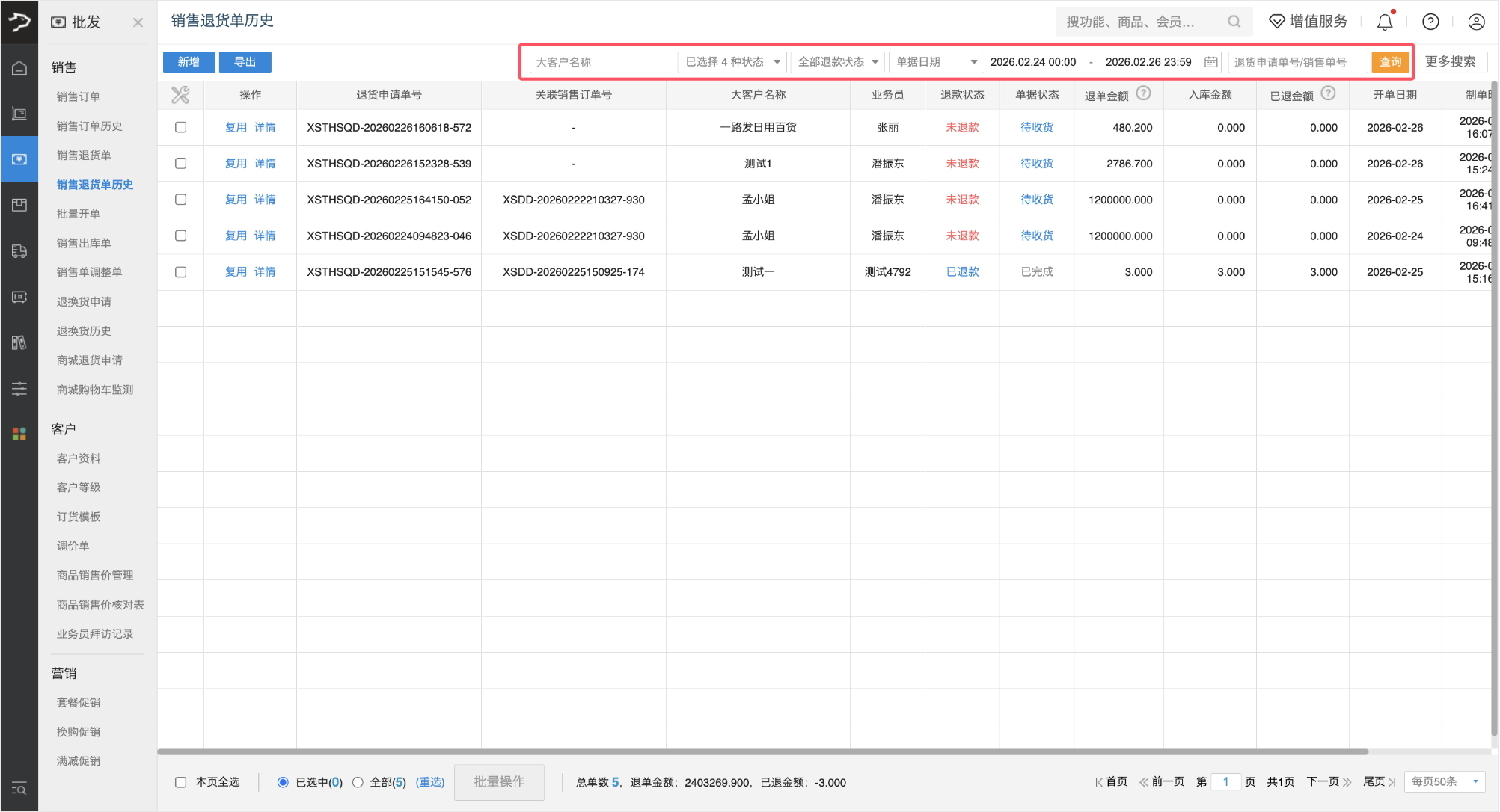Check the row checkbox for 一路发日用百货
Viewport: 1500px width, 812px height.
point(180,127)
